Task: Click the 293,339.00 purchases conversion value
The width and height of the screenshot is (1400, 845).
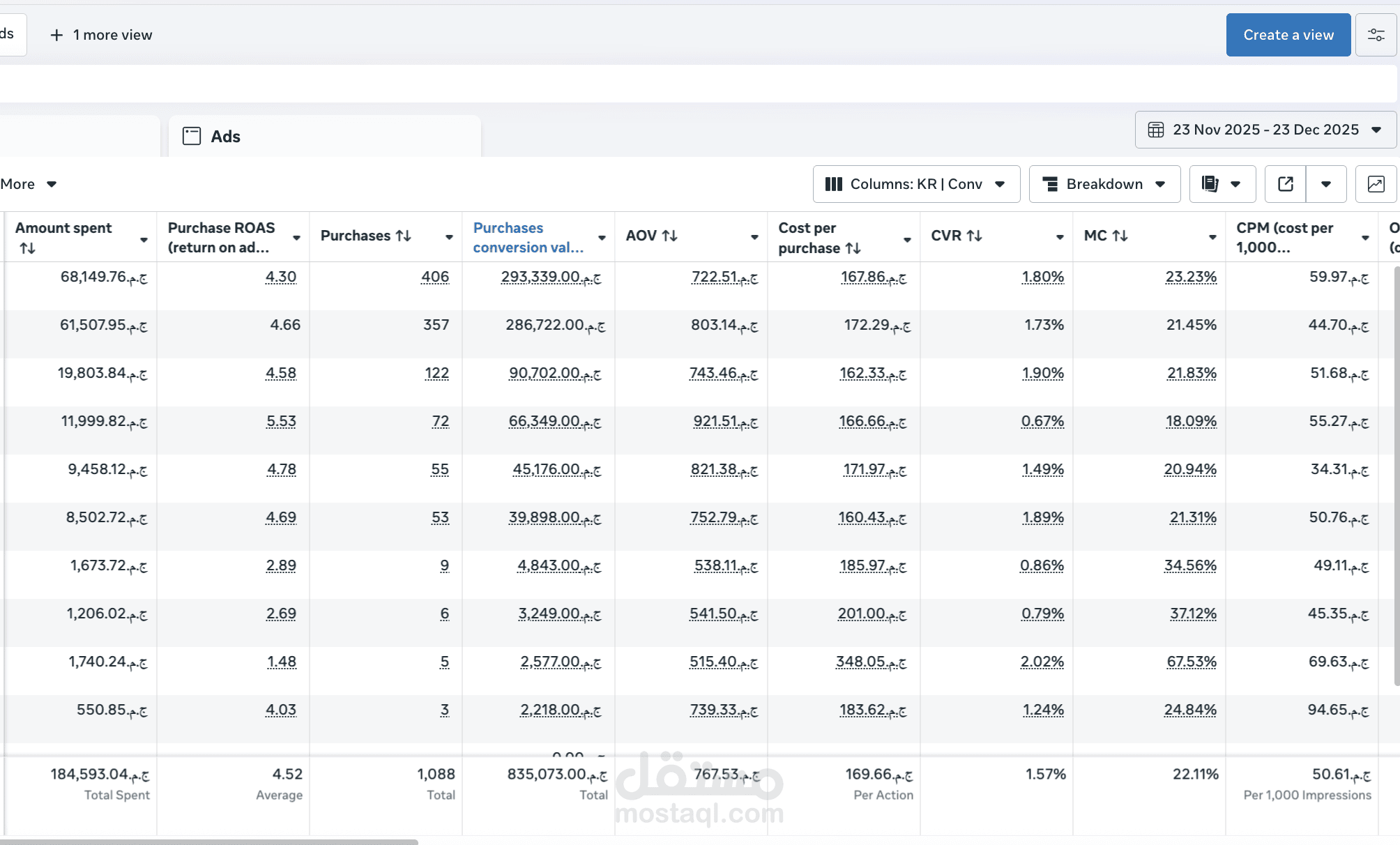Action: click(x=550, y=277)
